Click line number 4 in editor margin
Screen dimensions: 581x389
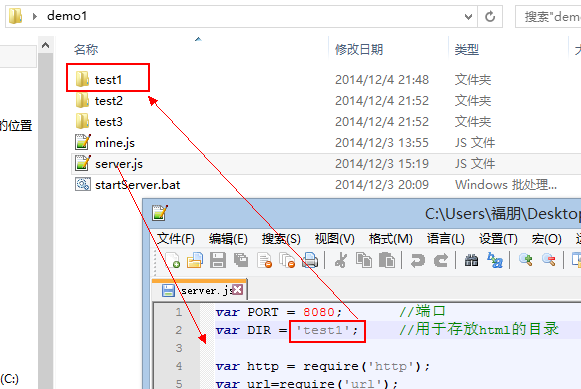[x=179, y=366]
